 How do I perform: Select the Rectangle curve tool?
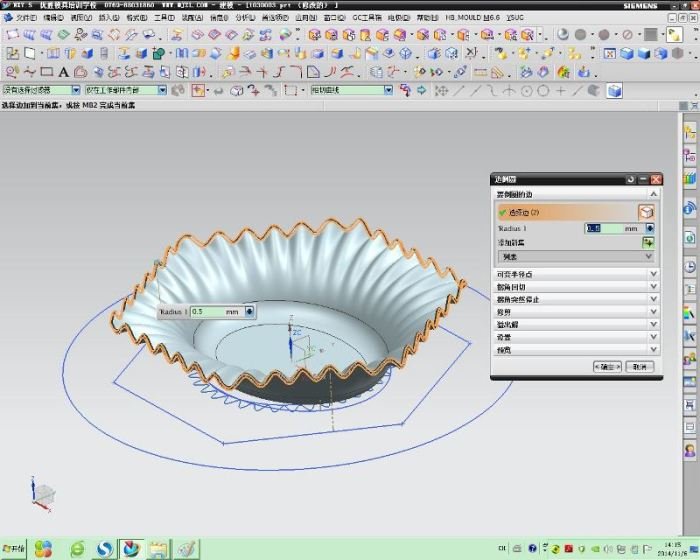pos(47,71)
